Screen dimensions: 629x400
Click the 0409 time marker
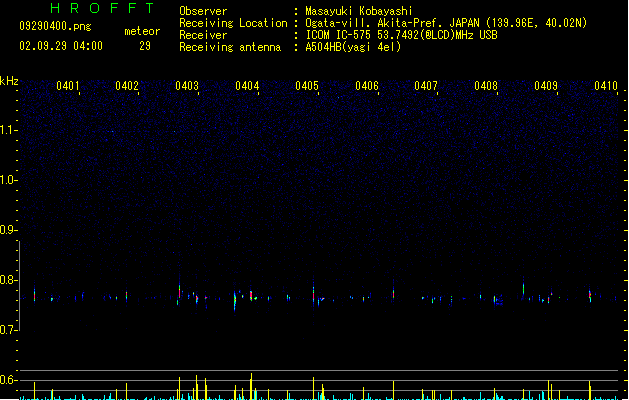click(546, 86)
